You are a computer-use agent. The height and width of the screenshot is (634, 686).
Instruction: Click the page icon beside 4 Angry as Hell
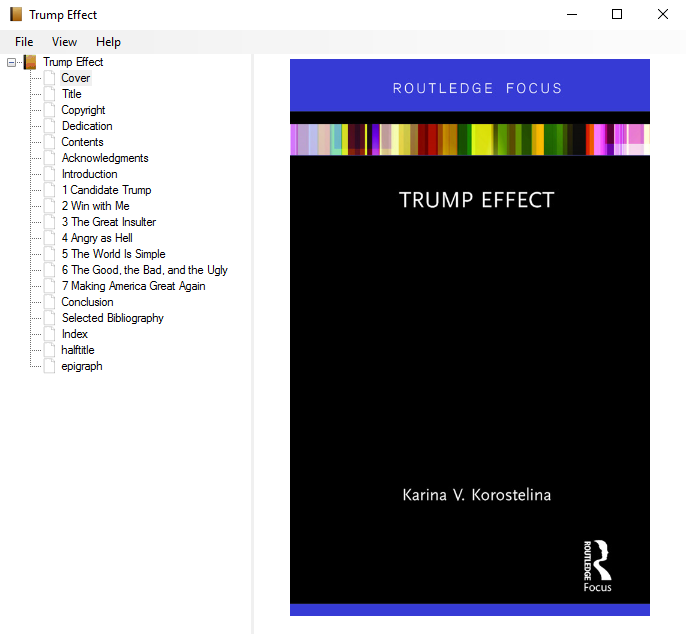point(49,238)
